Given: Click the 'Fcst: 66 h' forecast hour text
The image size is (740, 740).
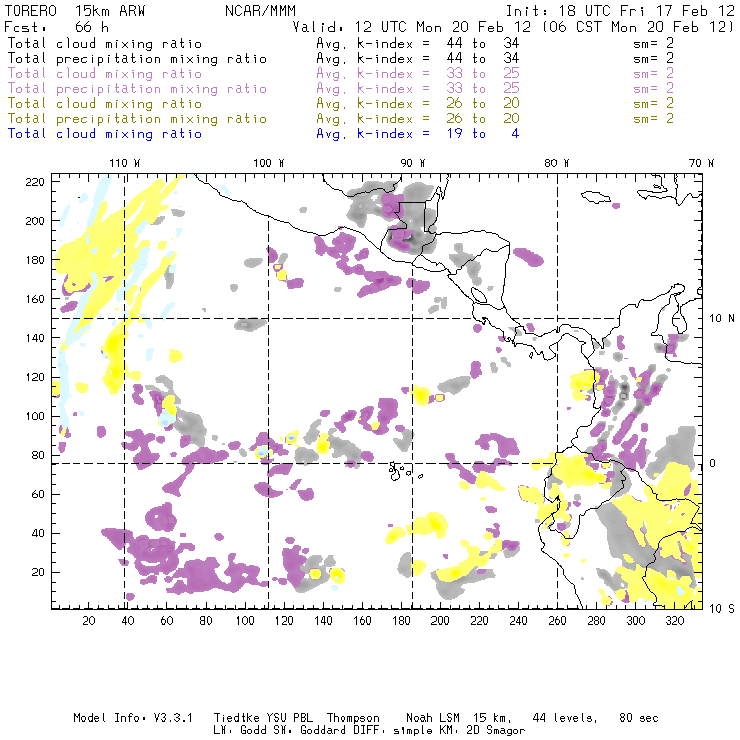Looking at the screenshot, I should coord(57,26).
